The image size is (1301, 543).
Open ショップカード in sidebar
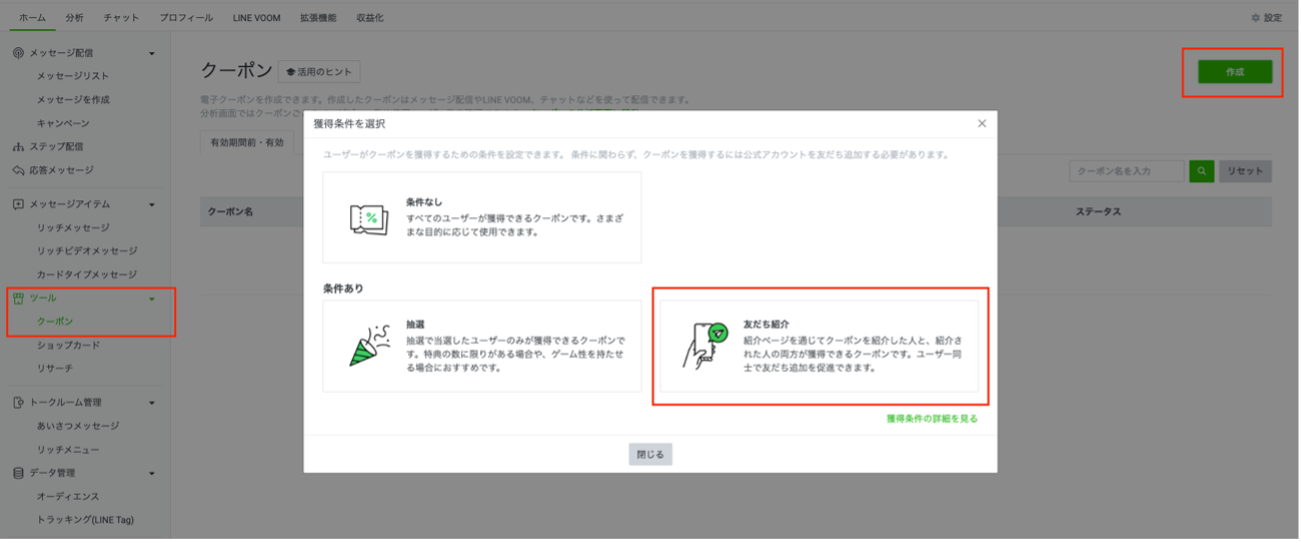pyautogui.click(x=68, y=345)
